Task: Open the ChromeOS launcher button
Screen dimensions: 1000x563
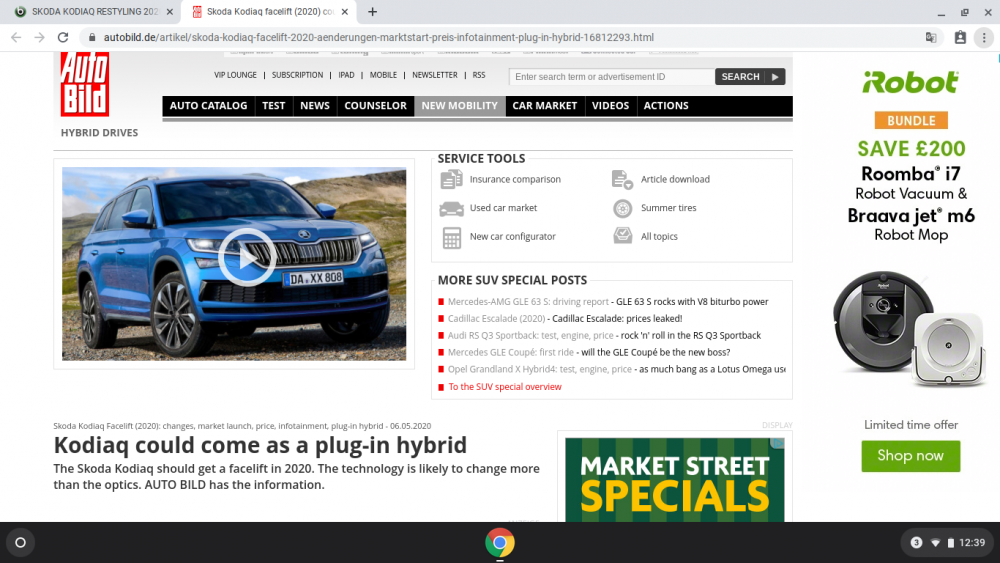Action: click(x=20, y=543)
